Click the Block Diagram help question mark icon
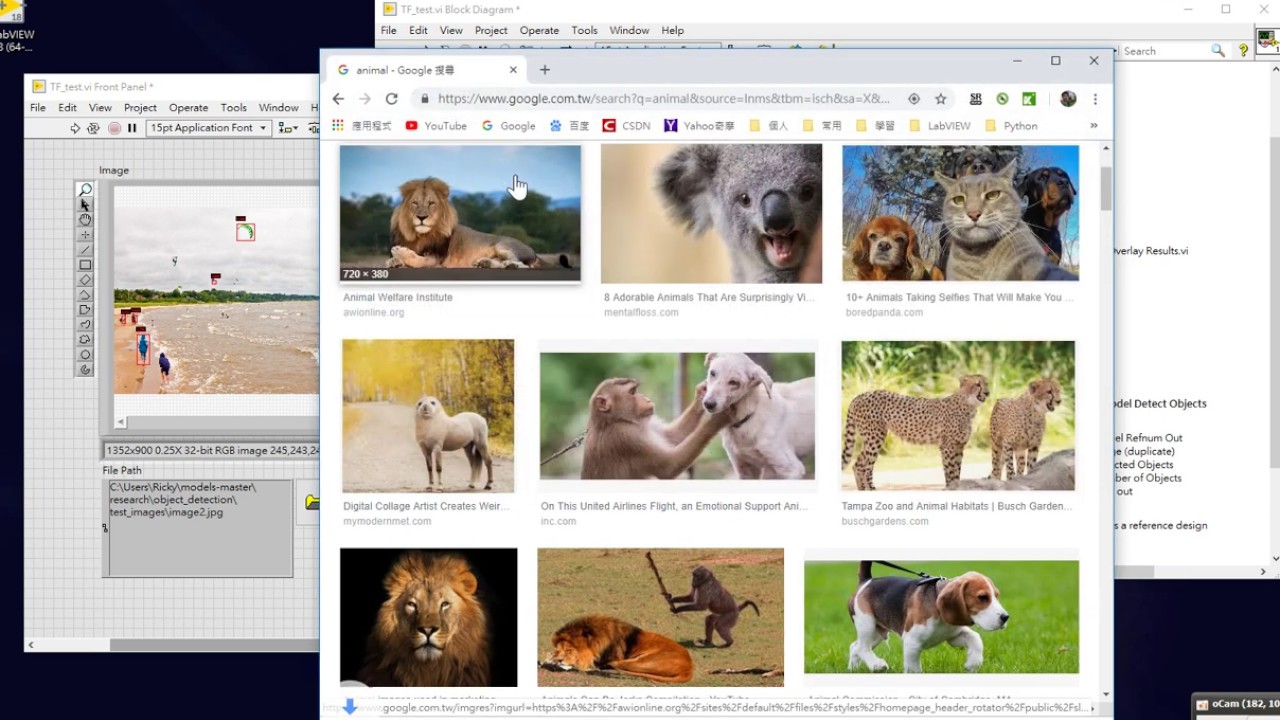1280x720 pixels. click(1244, 50)
